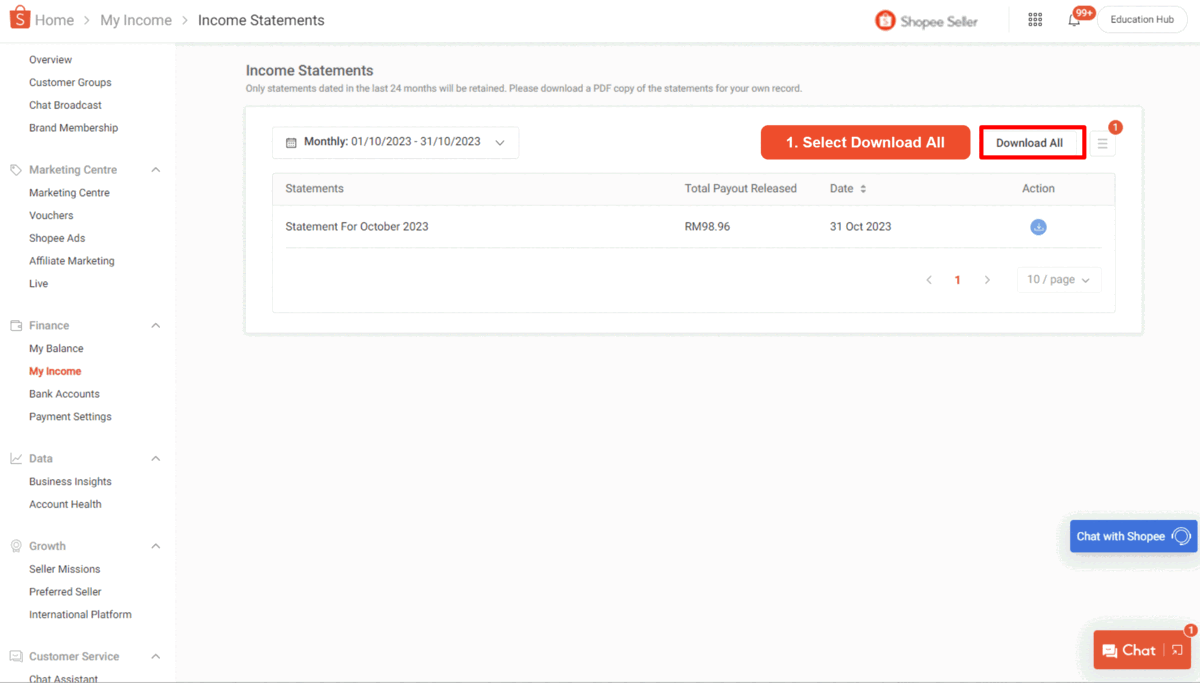Image resolution: width=1200 pixels, height=688 pixels.
Task: Open the notifications bell
Action: 1074,19
